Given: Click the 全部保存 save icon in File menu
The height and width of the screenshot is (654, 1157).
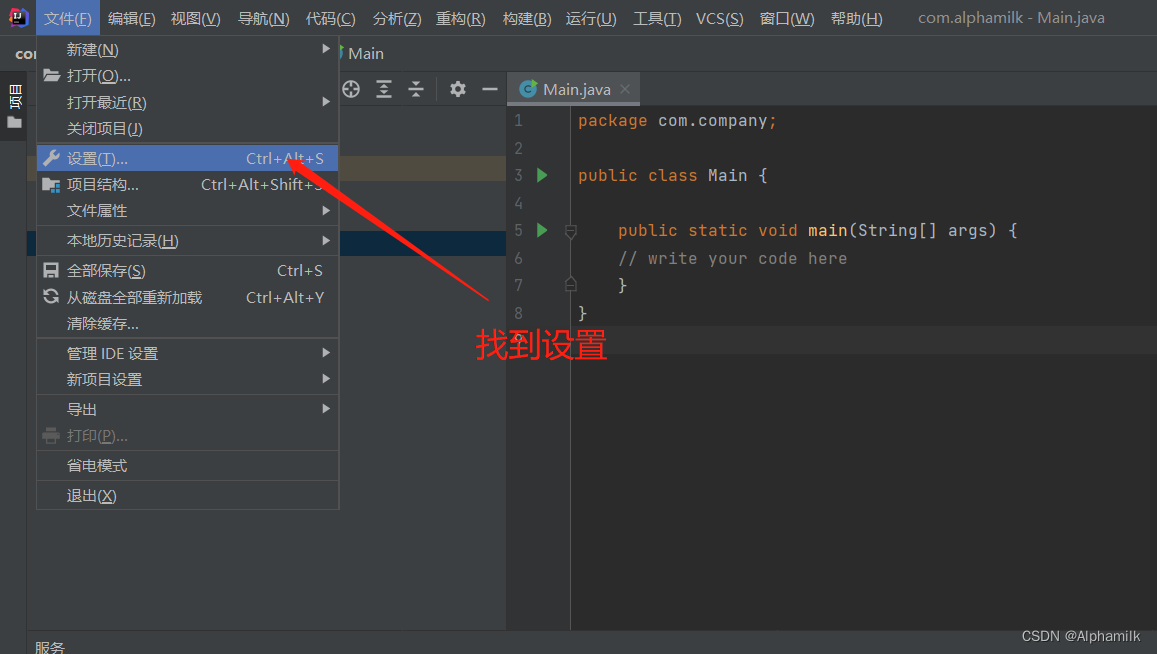Looking at the screenshot, I should [51, 270].
